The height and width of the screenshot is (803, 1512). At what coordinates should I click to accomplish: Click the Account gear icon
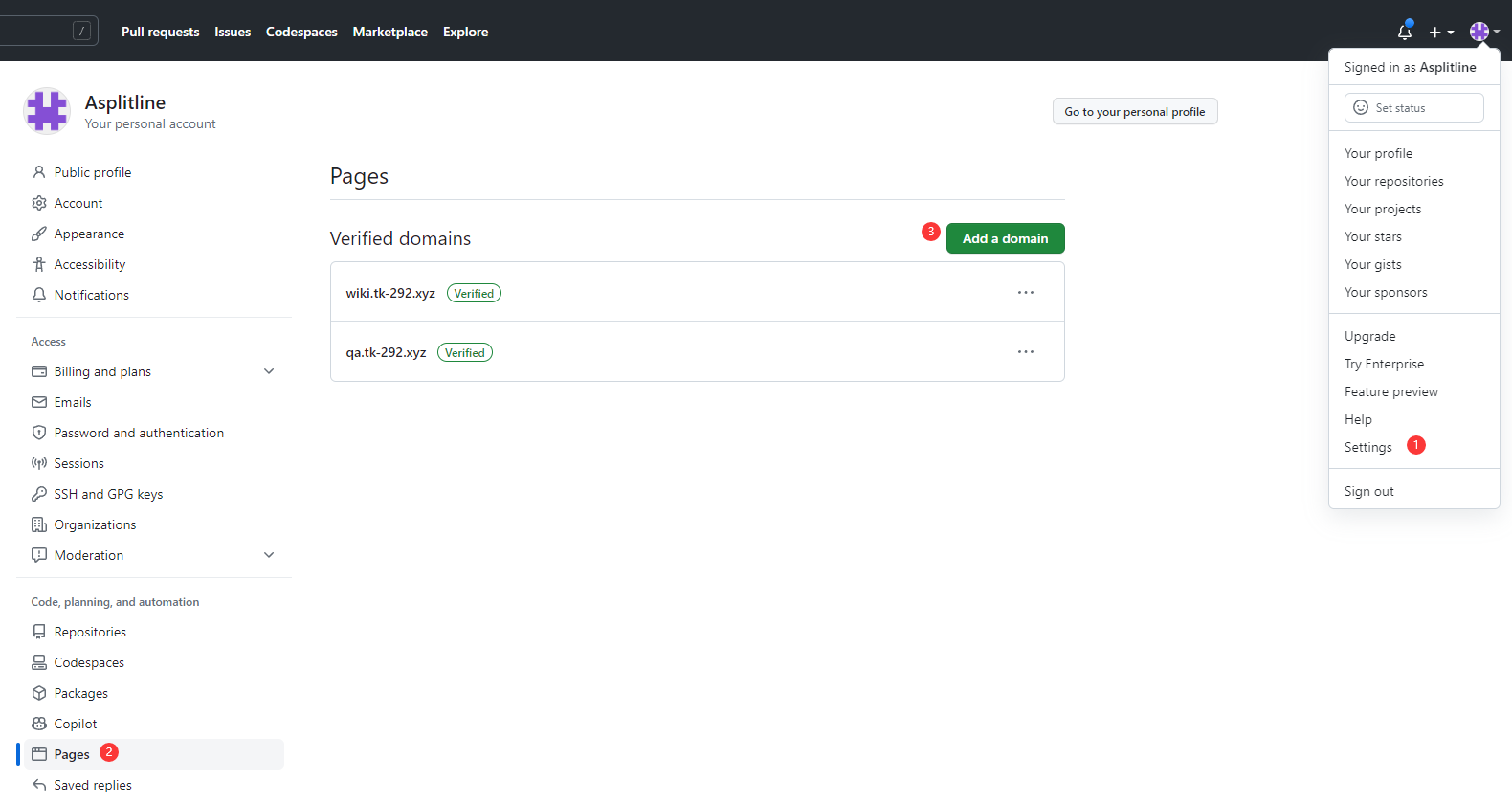(x=39, y=203)
